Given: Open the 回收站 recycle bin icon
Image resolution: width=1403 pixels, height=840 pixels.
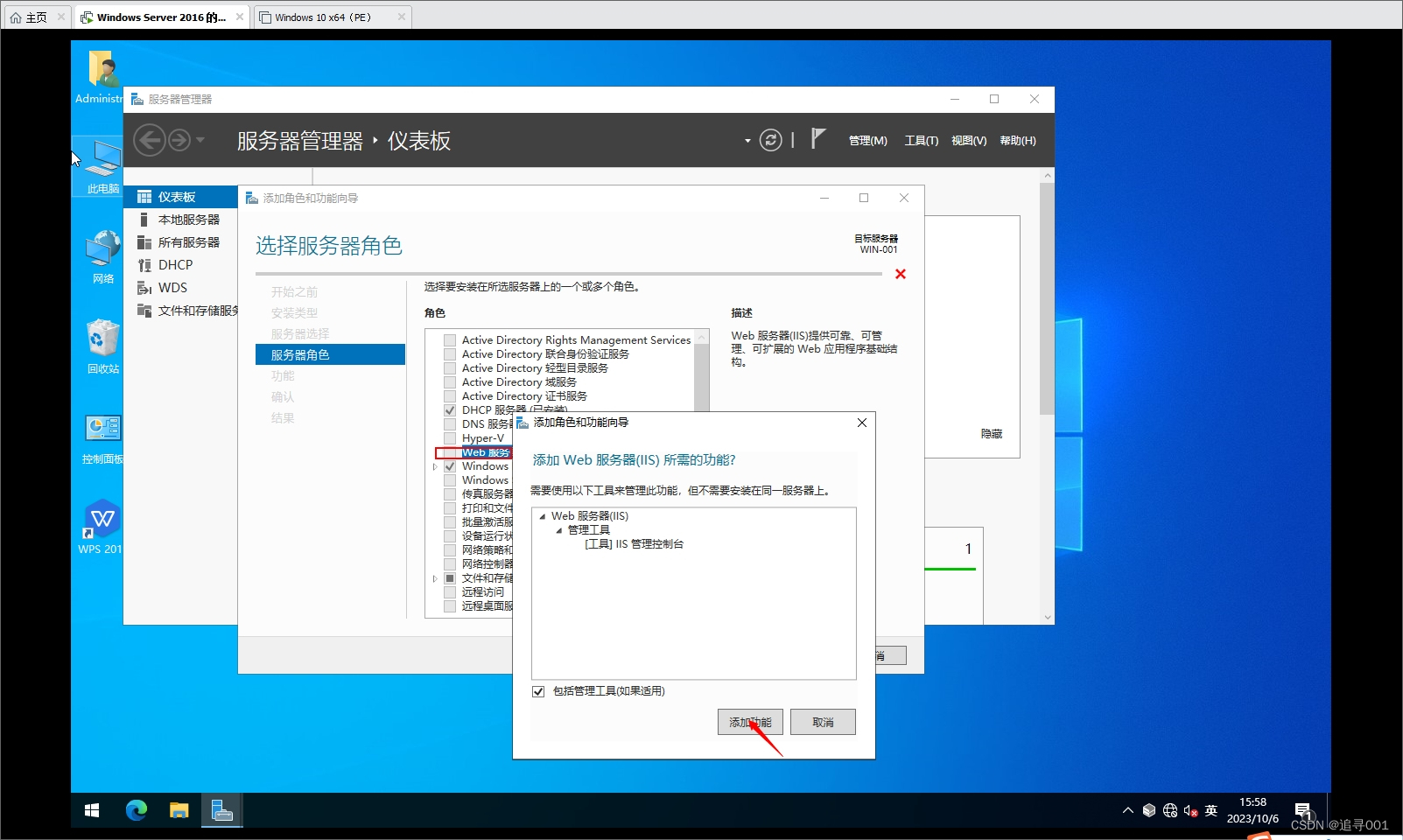Looking at the screenshot, I should (103, 346).
